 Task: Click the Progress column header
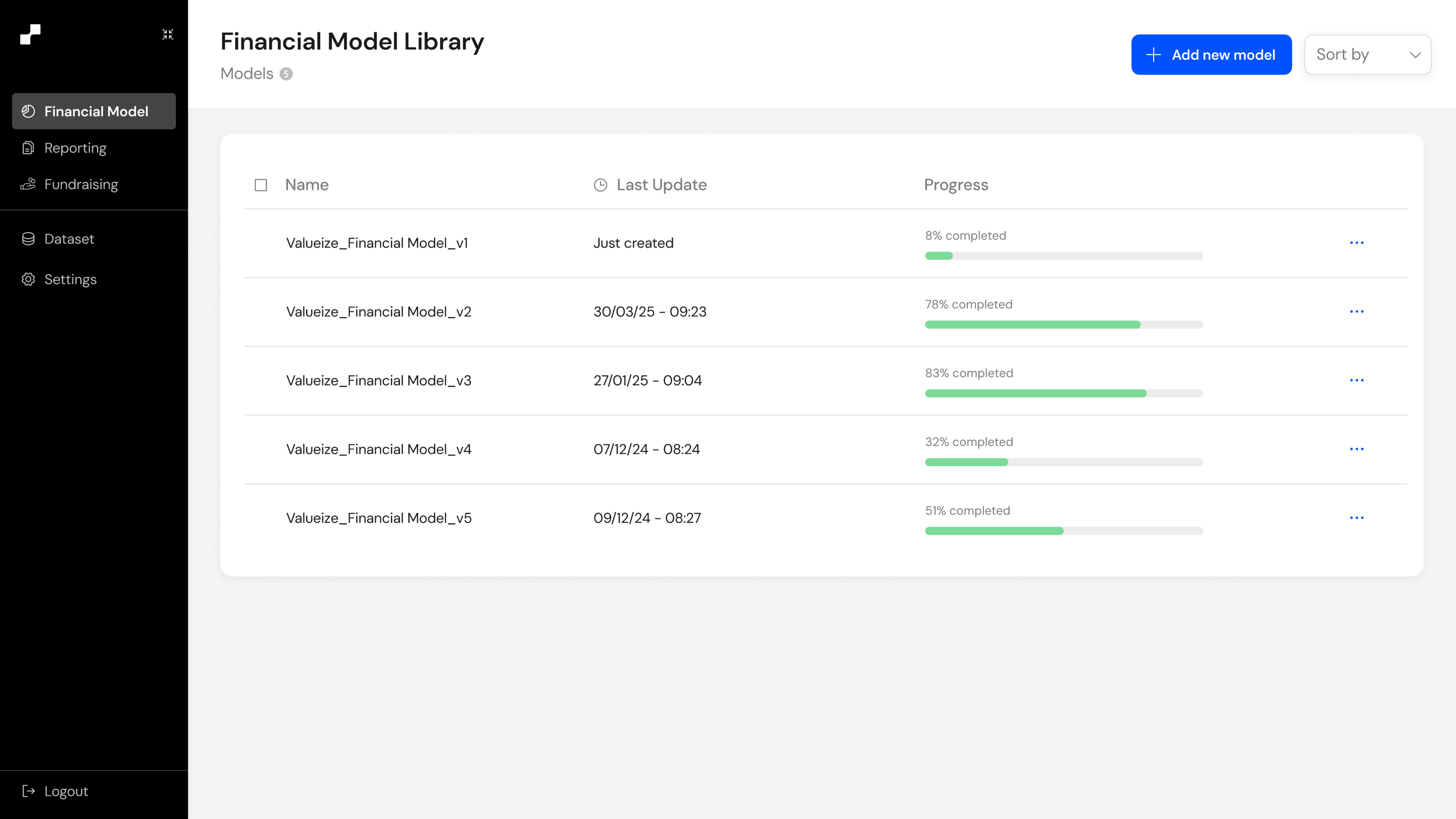coord(956,185)
